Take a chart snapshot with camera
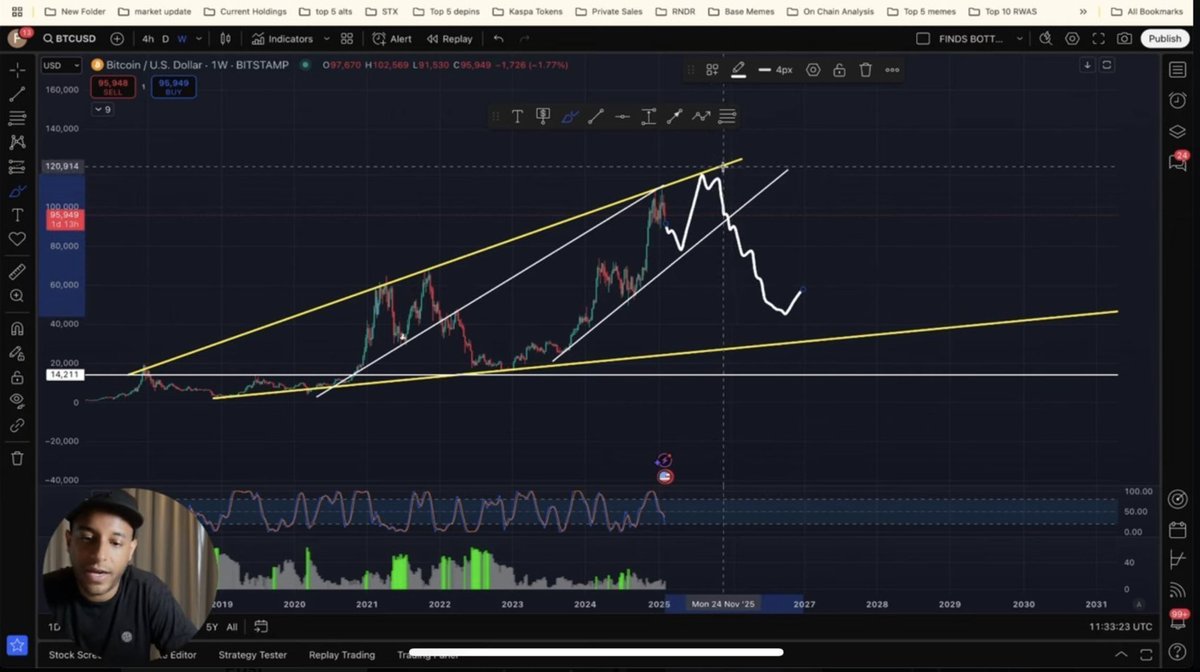Image resolution: width=1200 pixels, height=672 pixels. (x=1124, y=39)
